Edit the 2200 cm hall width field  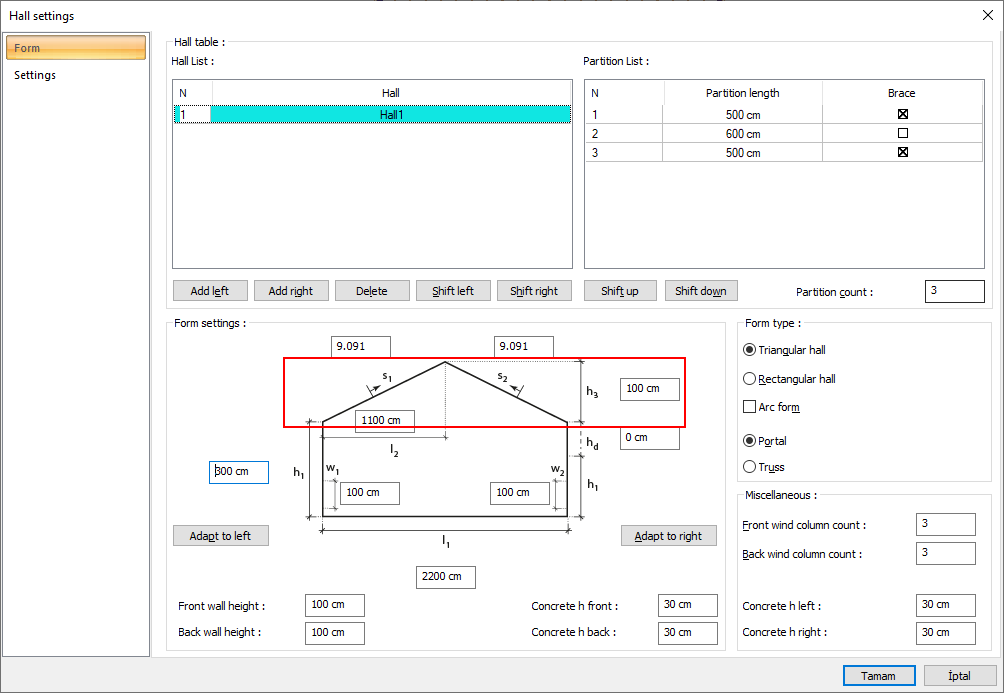click(445, 577)
